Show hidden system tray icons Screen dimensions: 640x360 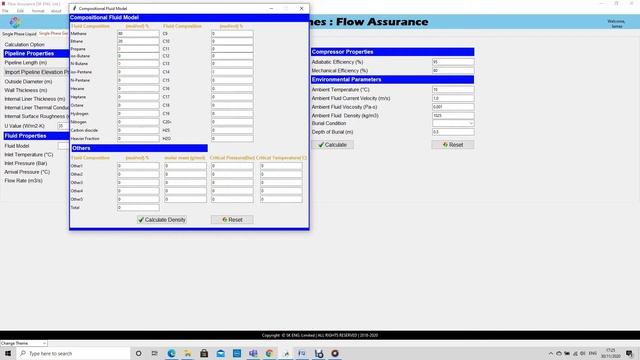[551, 353]
